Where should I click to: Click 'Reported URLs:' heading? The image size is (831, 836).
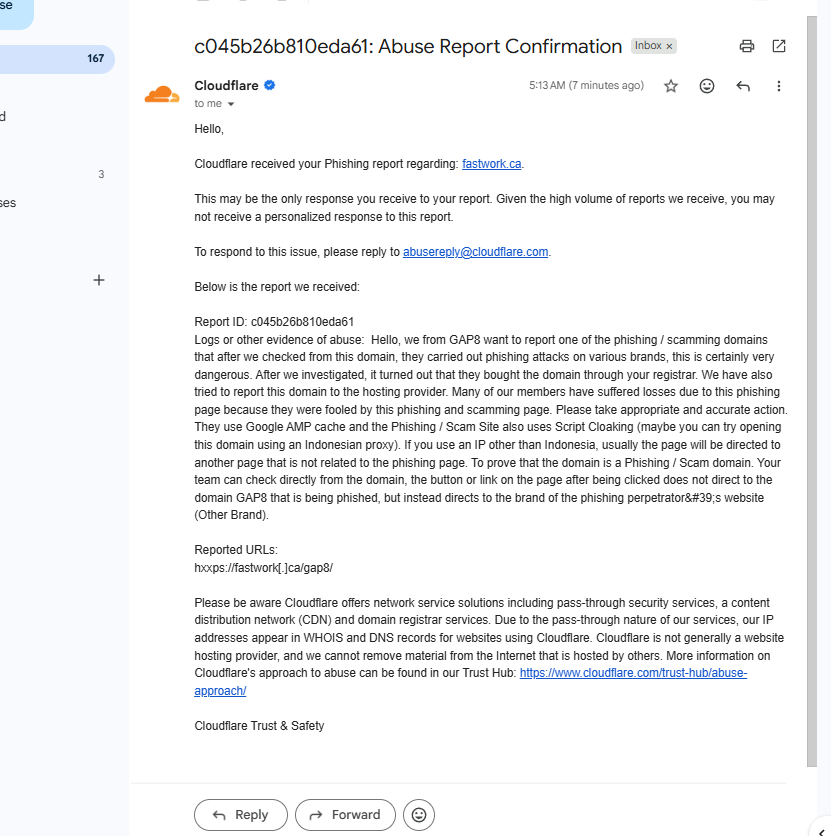[236, 550]
